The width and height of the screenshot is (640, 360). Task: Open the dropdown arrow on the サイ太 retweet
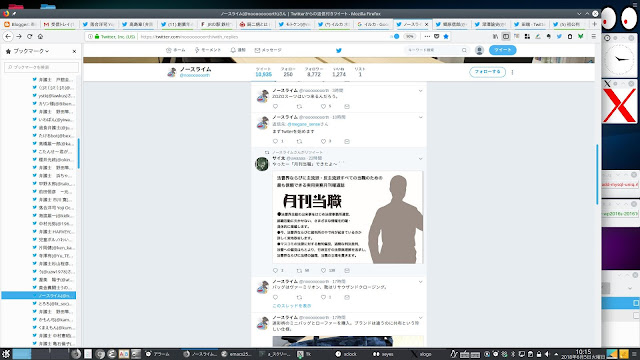(420, 159)
